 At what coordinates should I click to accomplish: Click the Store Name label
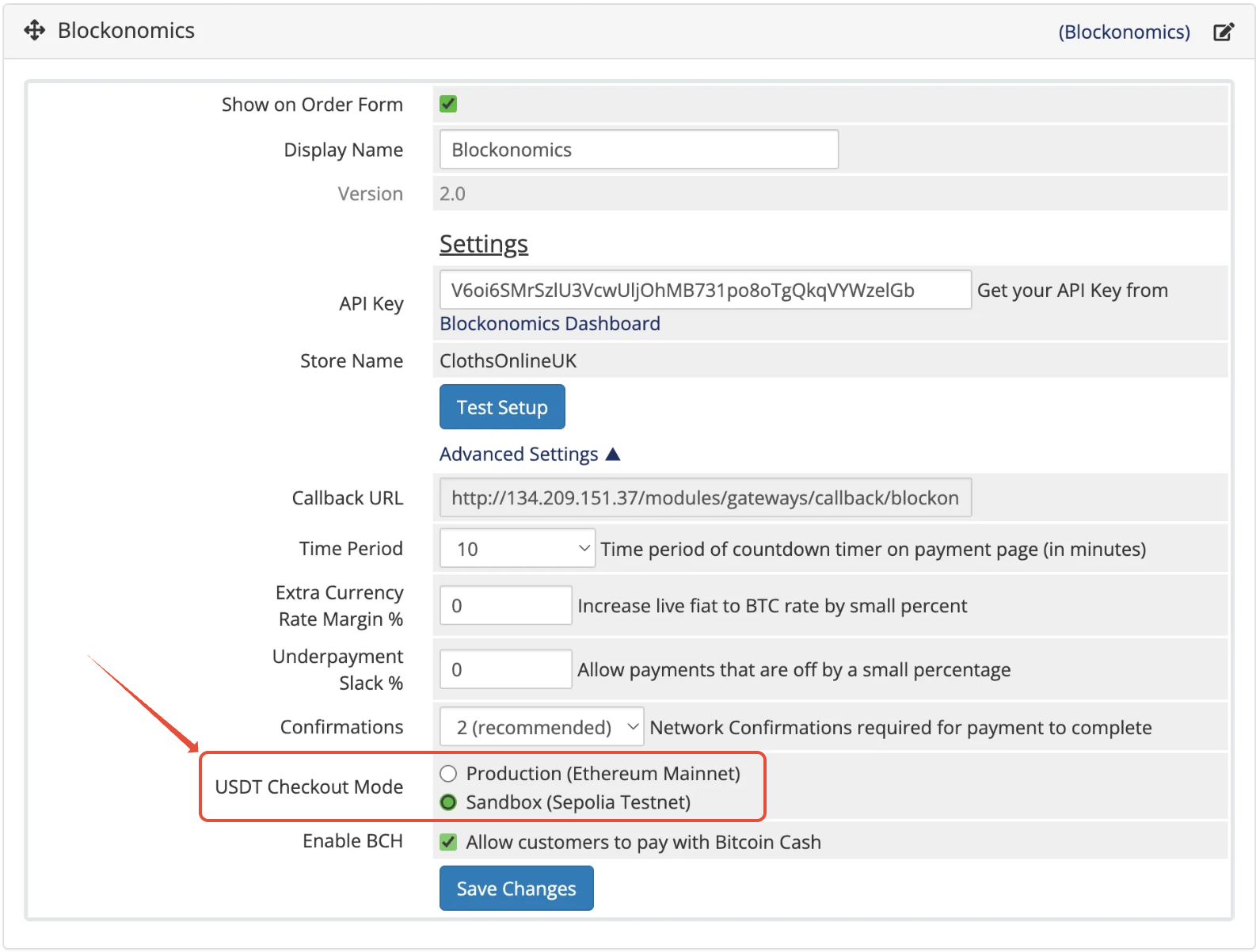pyautogui.click(x=352, y=360)
